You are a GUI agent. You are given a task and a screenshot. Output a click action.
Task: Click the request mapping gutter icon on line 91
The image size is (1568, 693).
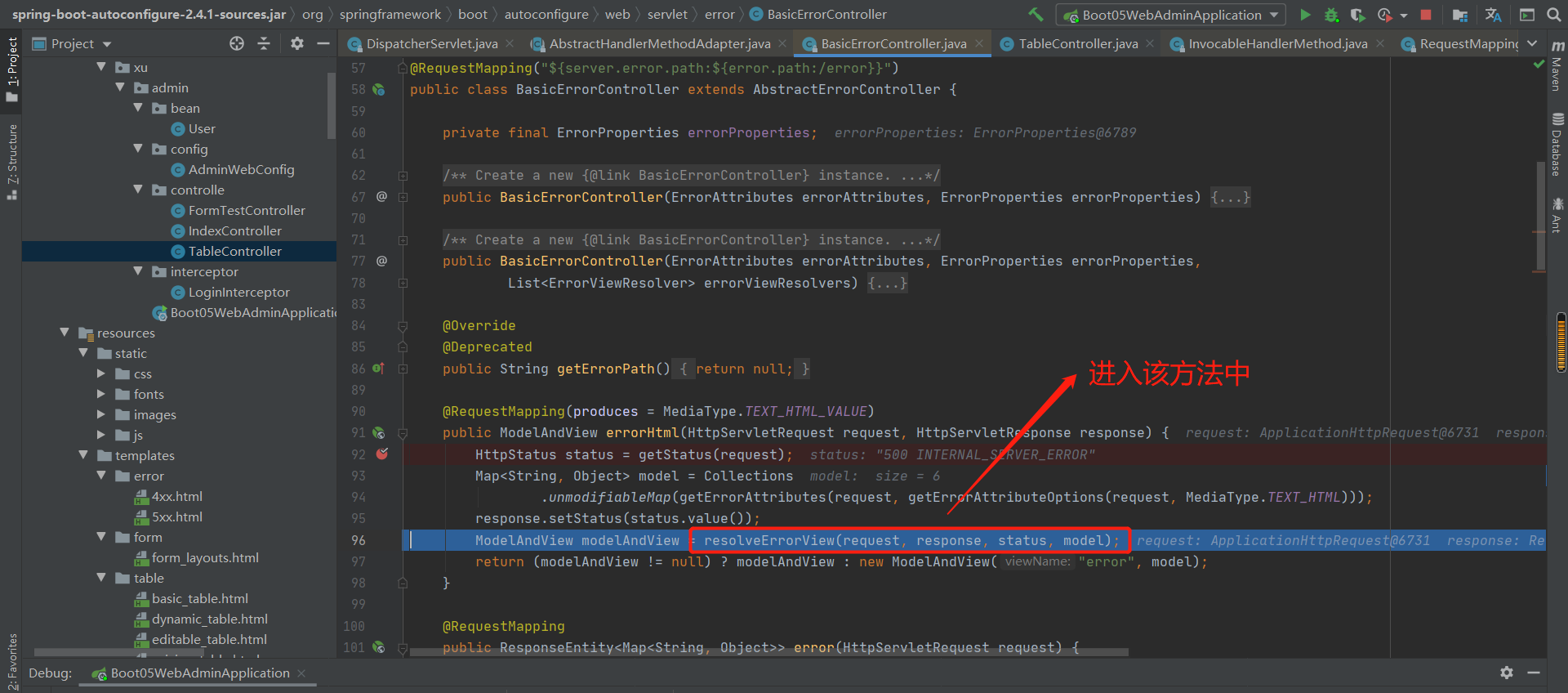tap(379, 432)
